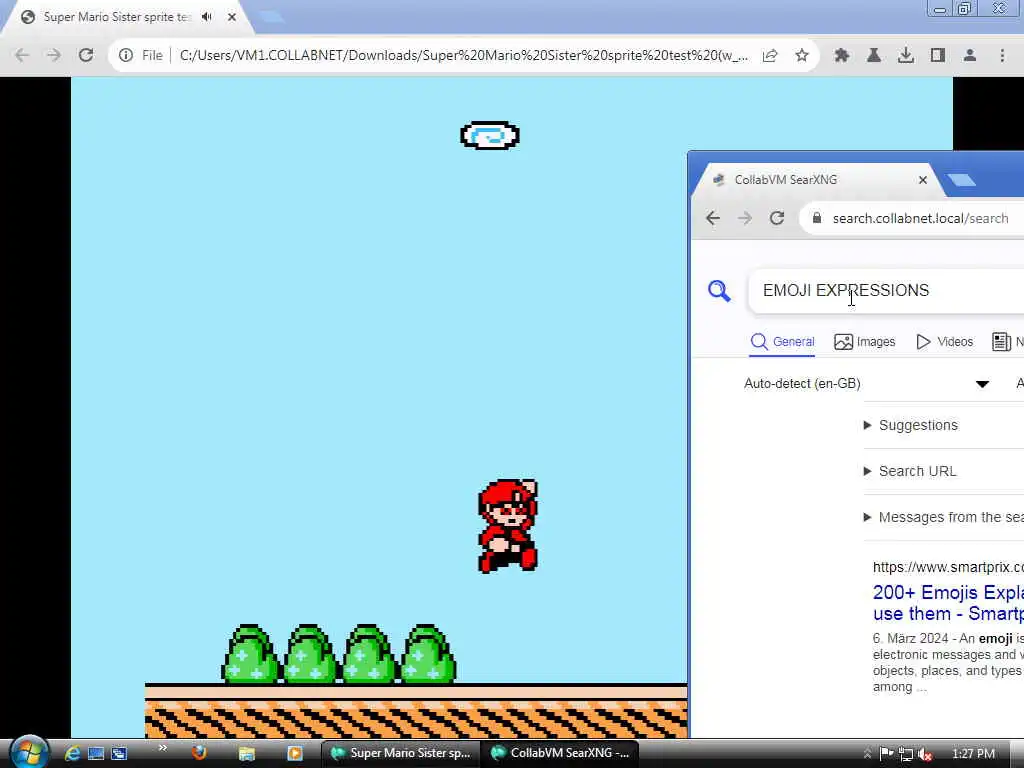Click the small cloud sprite in the sky
1024x768 pixels.
(490, 135)
